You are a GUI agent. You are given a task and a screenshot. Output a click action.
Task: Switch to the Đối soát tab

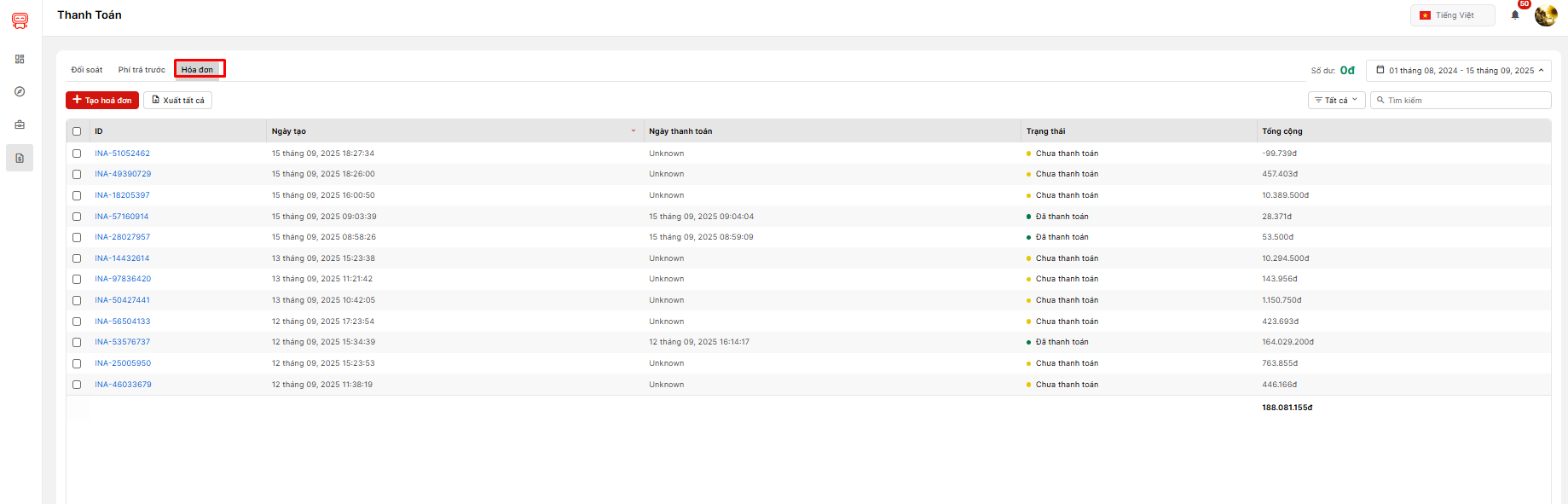87,70
